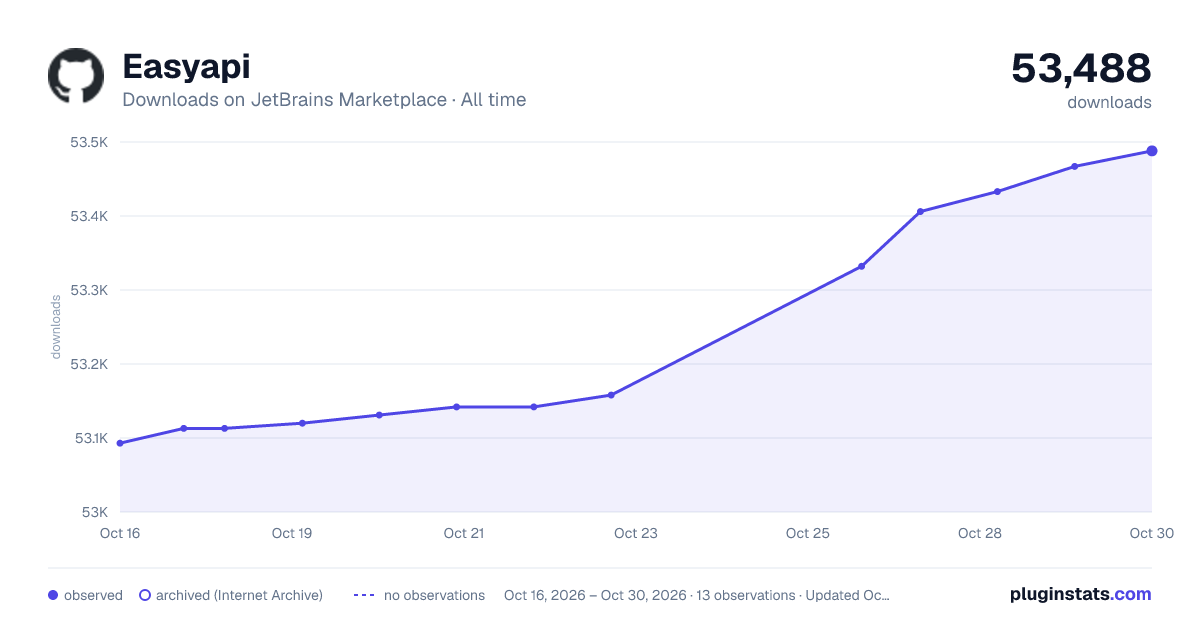This screenshot has height=630, width=1200.
Task: Click the Easyapi plugin title
Action: click(x=186, y=66)
